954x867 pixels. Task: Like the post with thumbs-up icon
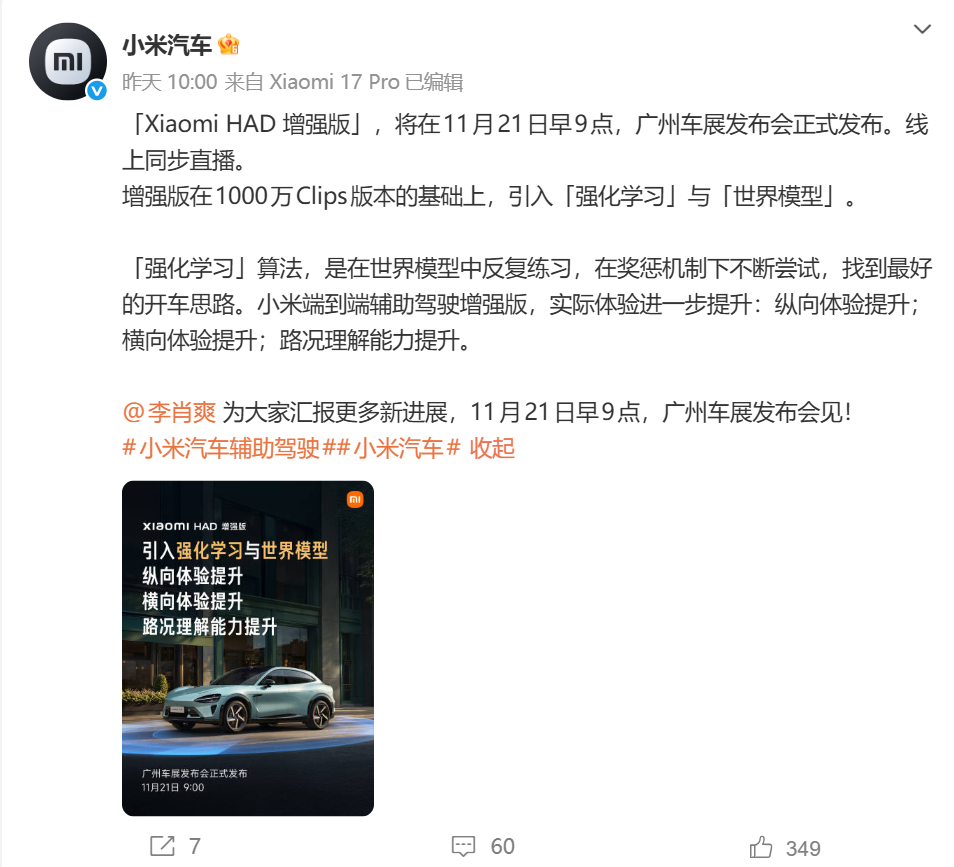tap(761, 846)
